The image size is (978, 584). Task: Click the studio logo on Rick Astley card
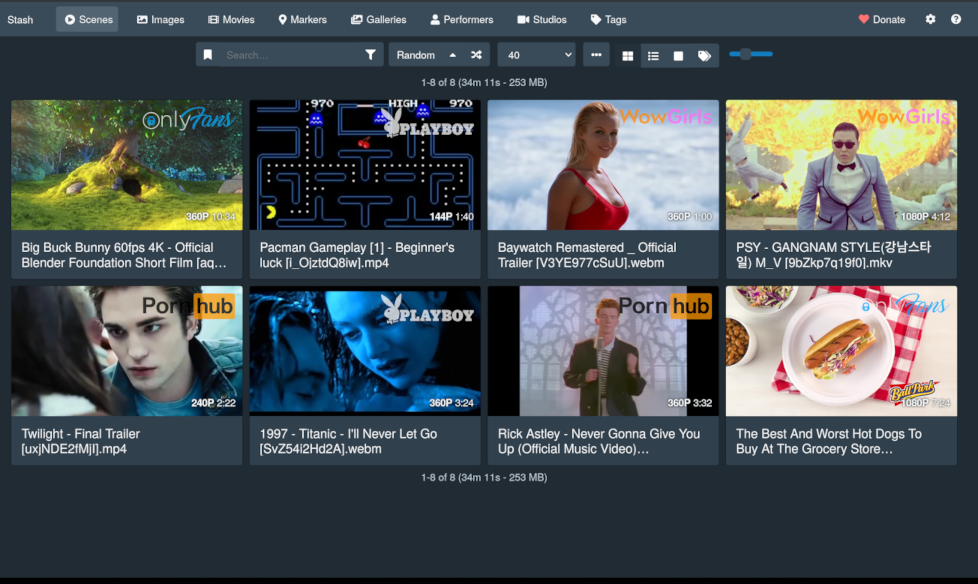(665, 306)
